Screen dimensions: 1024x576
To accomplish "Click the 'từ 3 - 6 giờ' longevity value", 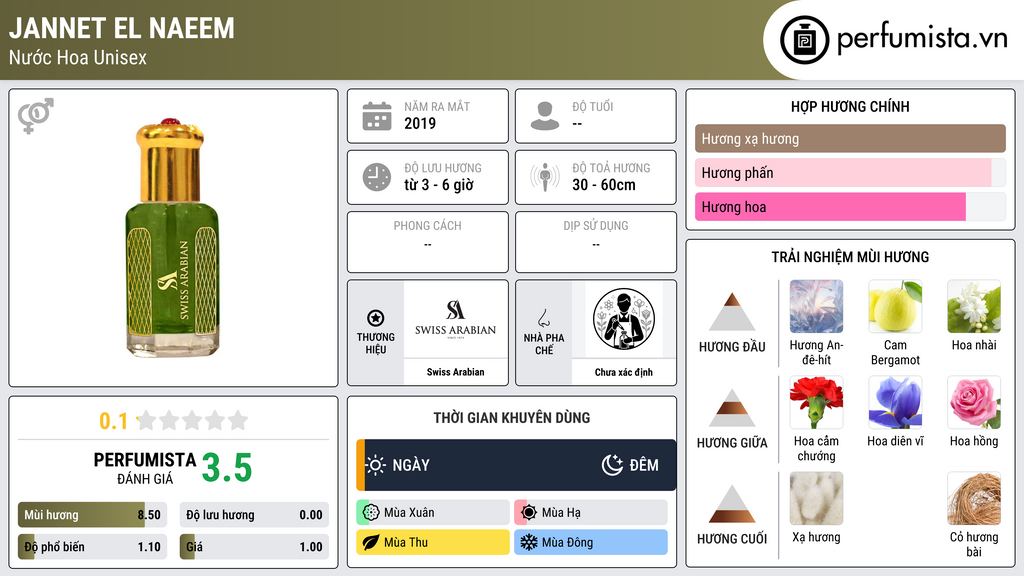I will click(439, 185).
